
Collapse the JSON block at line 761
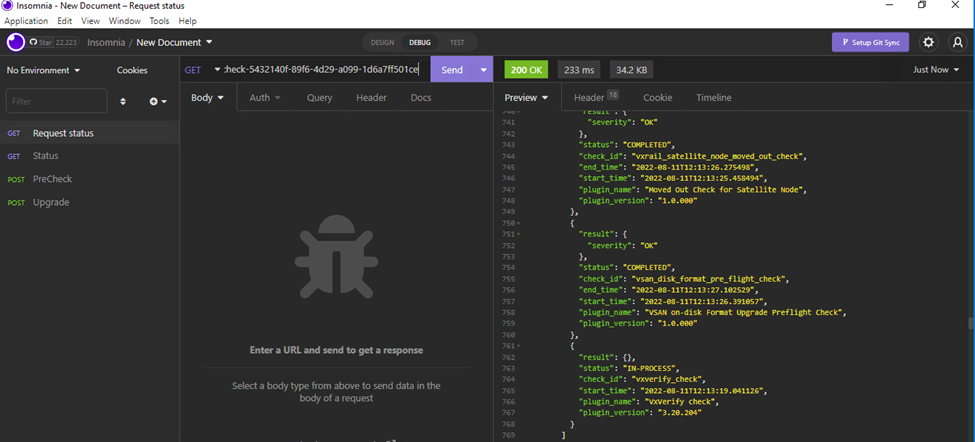tap(519, 346)
